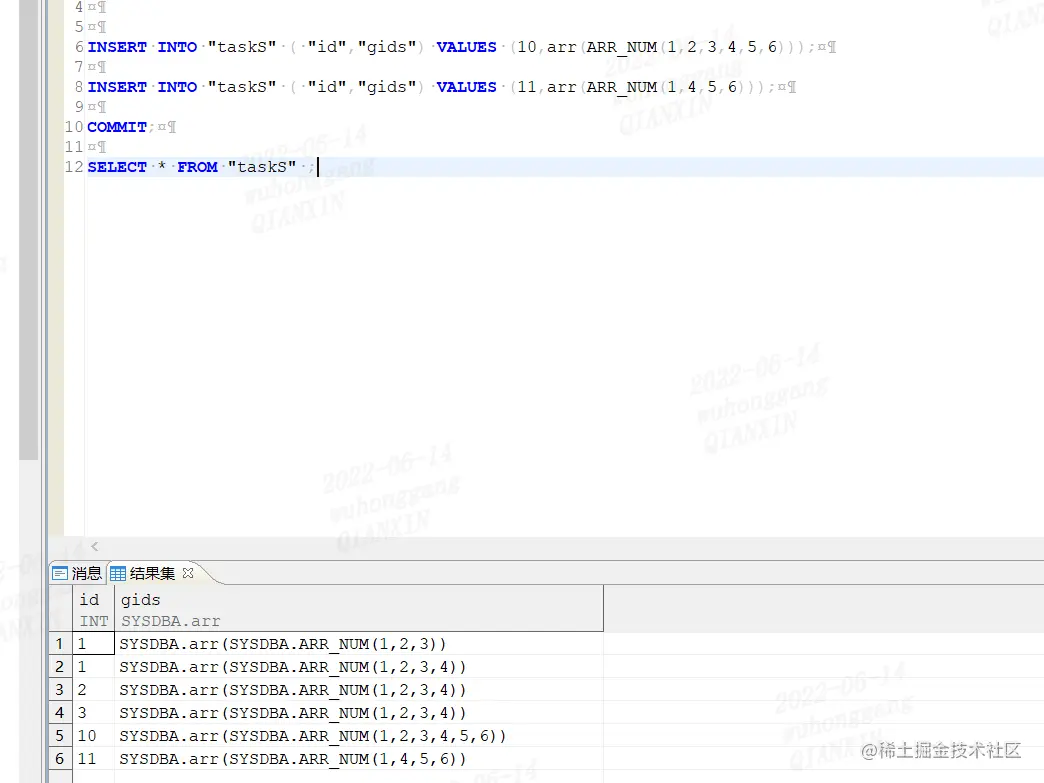
Task: Click gids cell ARR_NUM(1,4,5,6)
Action: click(x=359, y=758)
